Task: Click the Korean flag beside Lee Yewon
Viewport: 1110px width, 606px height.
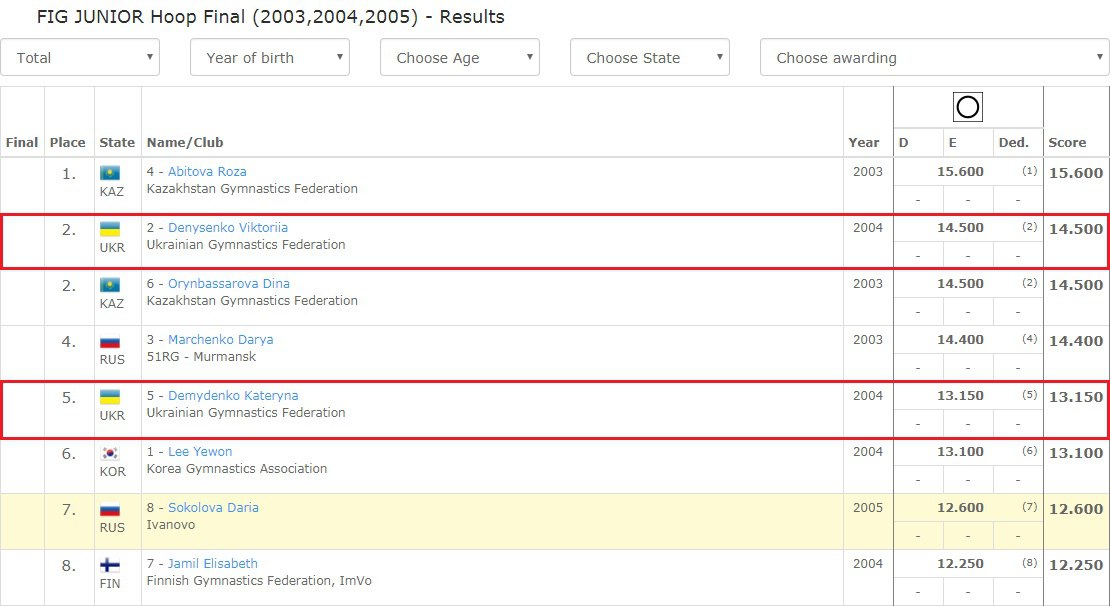Action: [110, 452]
